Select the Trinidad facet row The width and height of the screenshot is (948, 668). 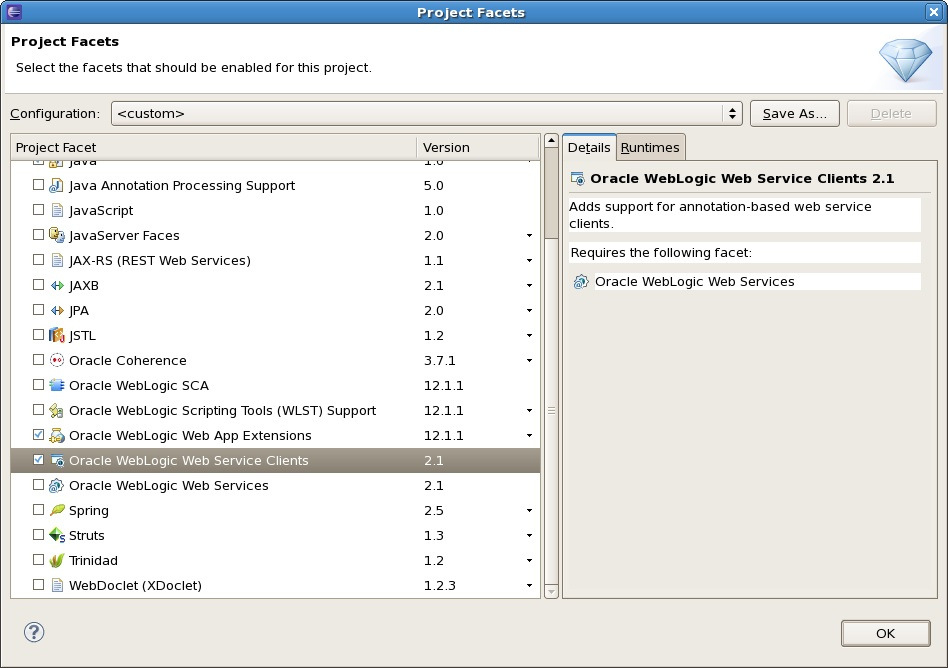(x=275, y=560)
